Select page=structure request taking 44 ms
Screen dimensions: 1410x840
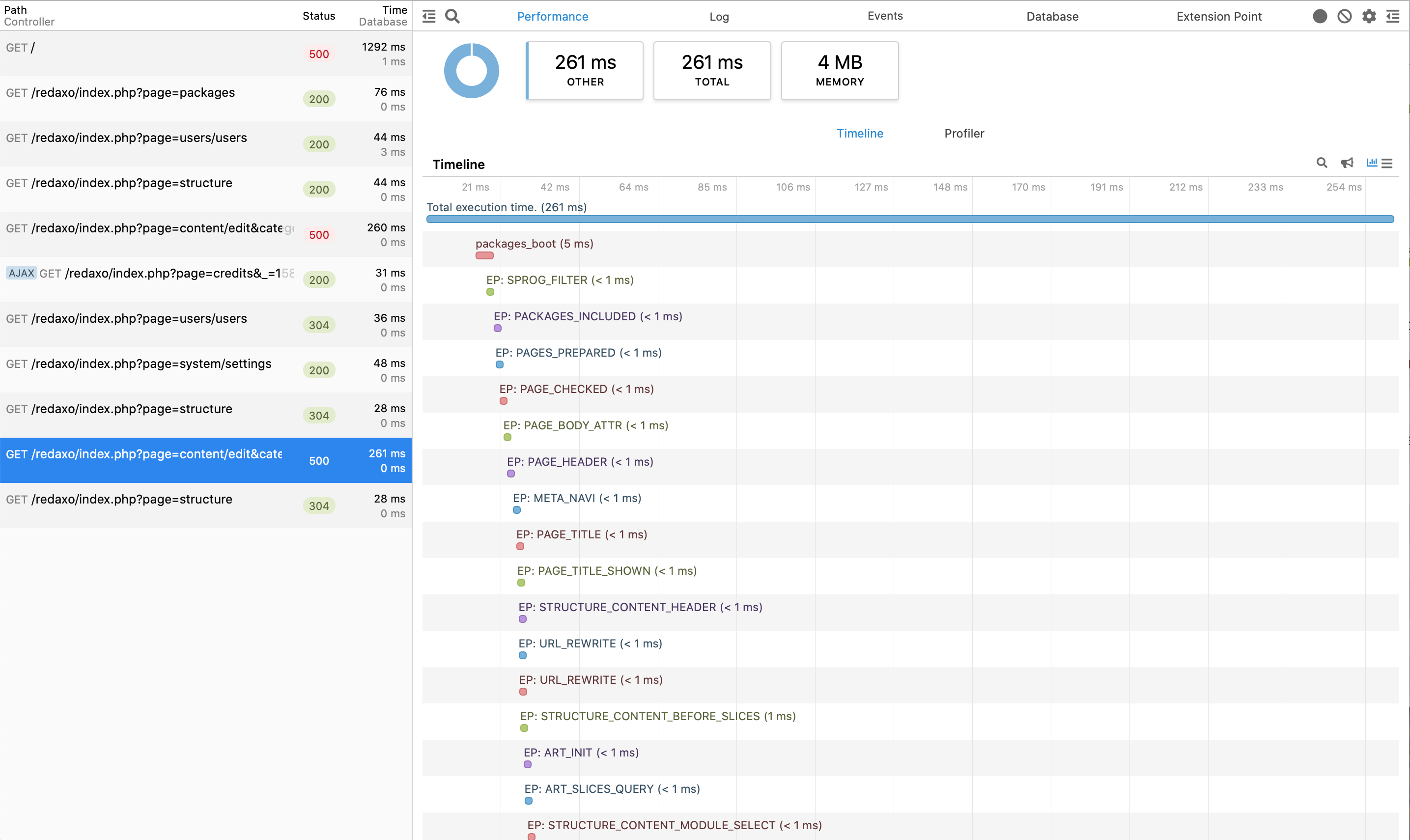pos(206,190)
